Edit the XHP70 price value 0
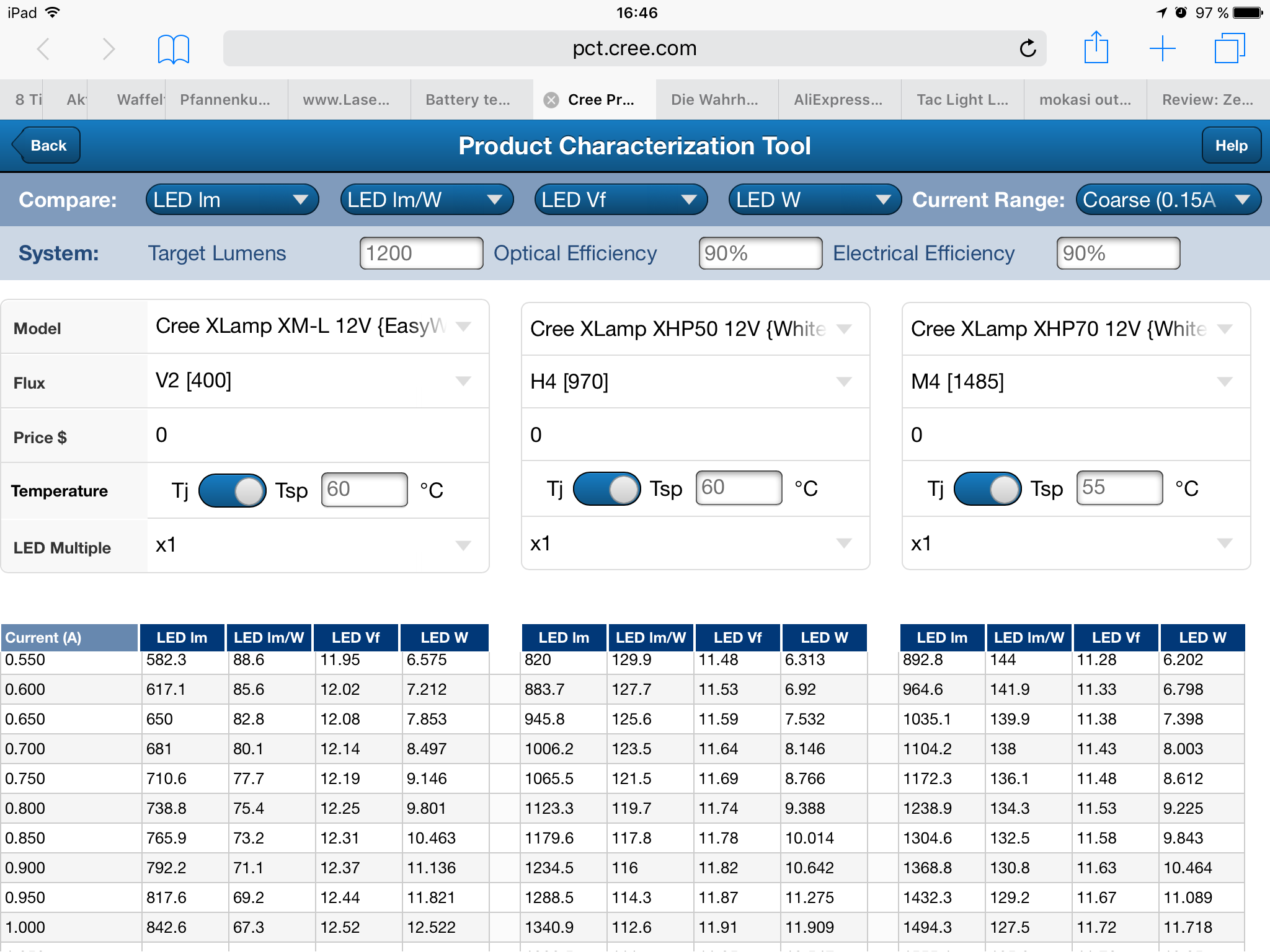Image resolution: width=1270 pixels, height=952 pixels. 1076,434
